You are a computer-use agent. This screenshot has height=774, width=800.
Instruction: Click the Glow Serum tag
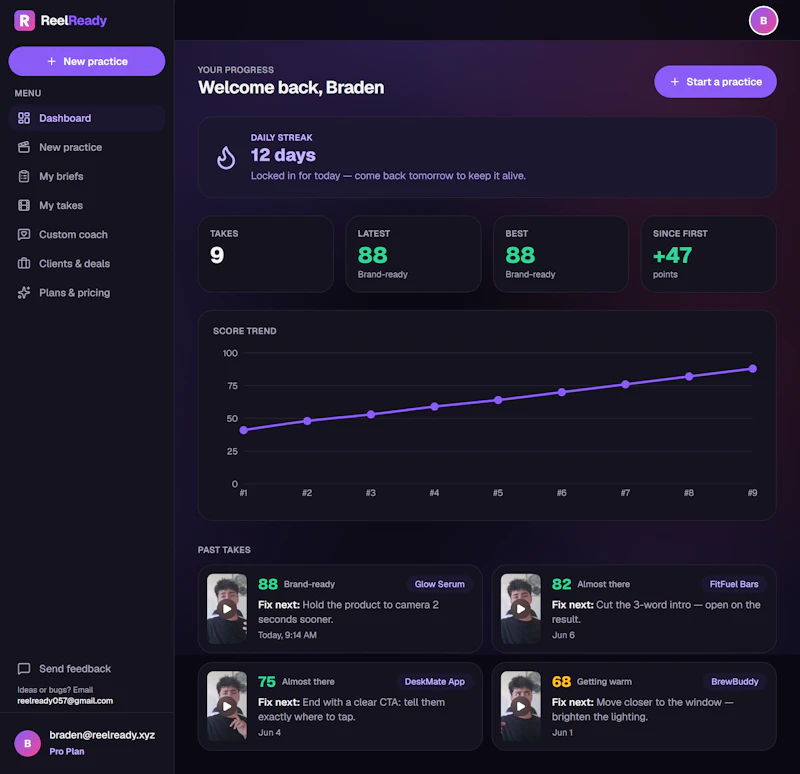(x=439, y=584)
